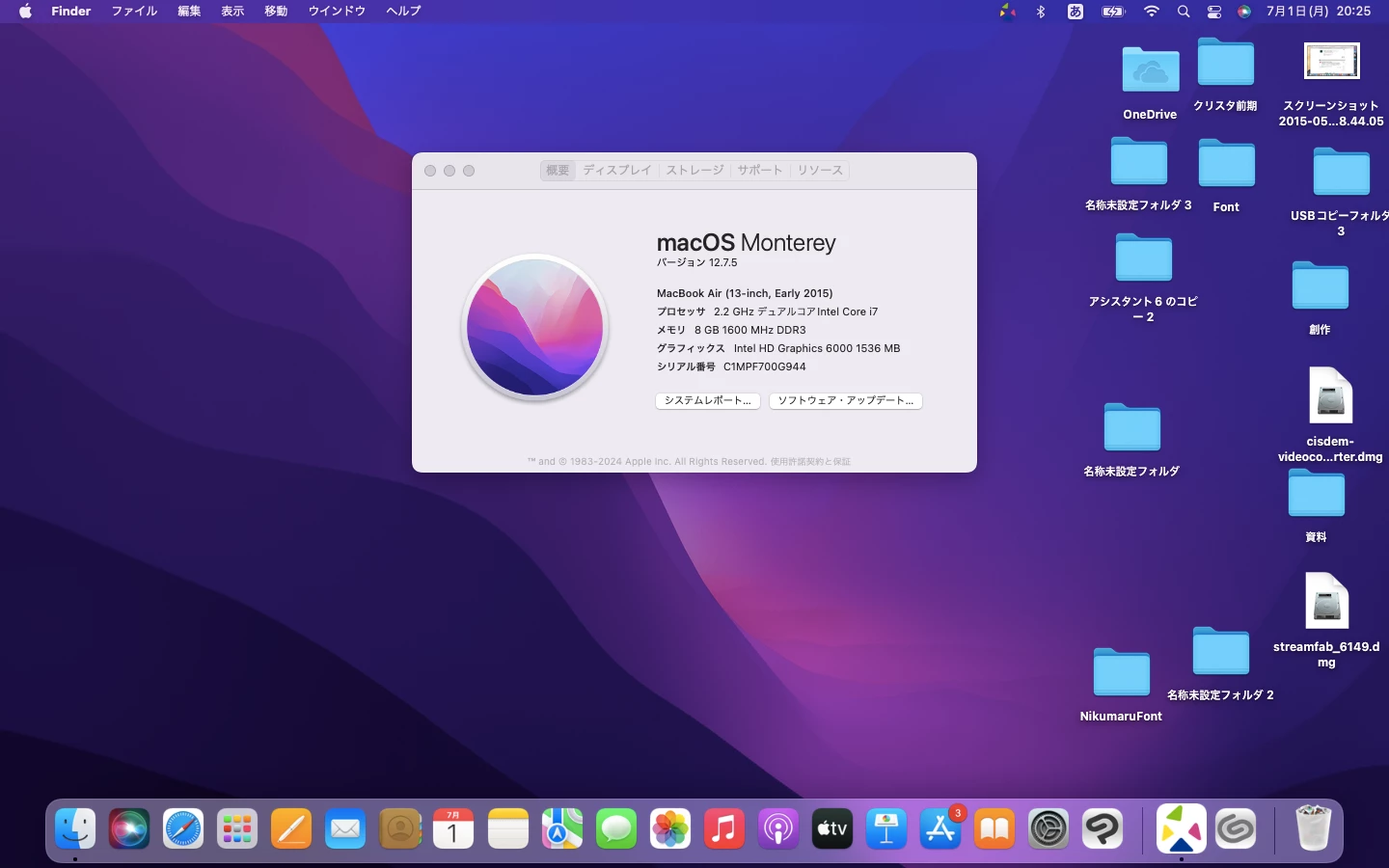Open Launchpad from the Dock
This screenshot has width=1389, height=868.
(237, 828)
